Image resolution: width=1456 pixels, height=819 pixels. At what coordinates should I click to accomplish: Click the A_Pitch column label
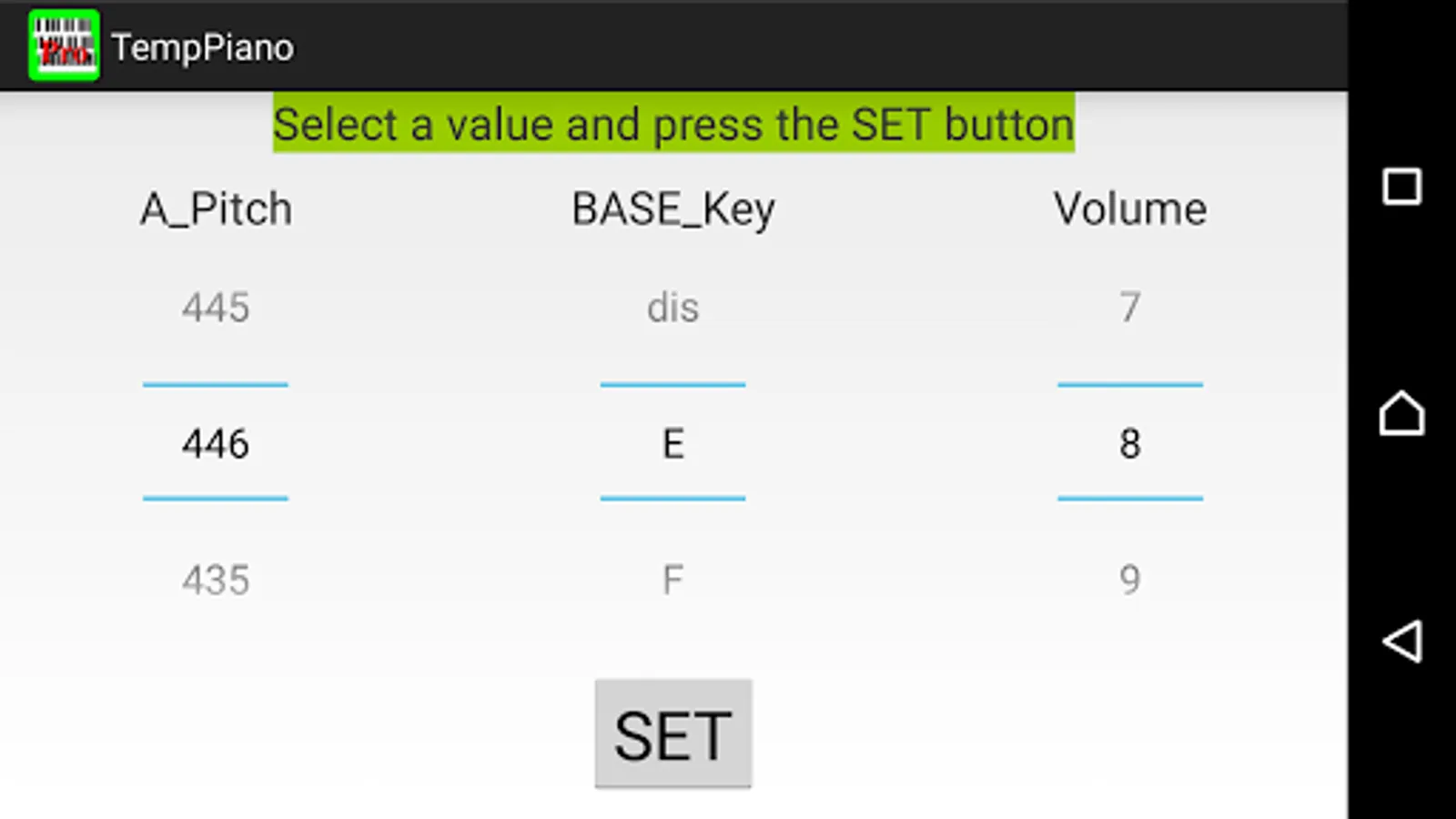tap(216, 209)
